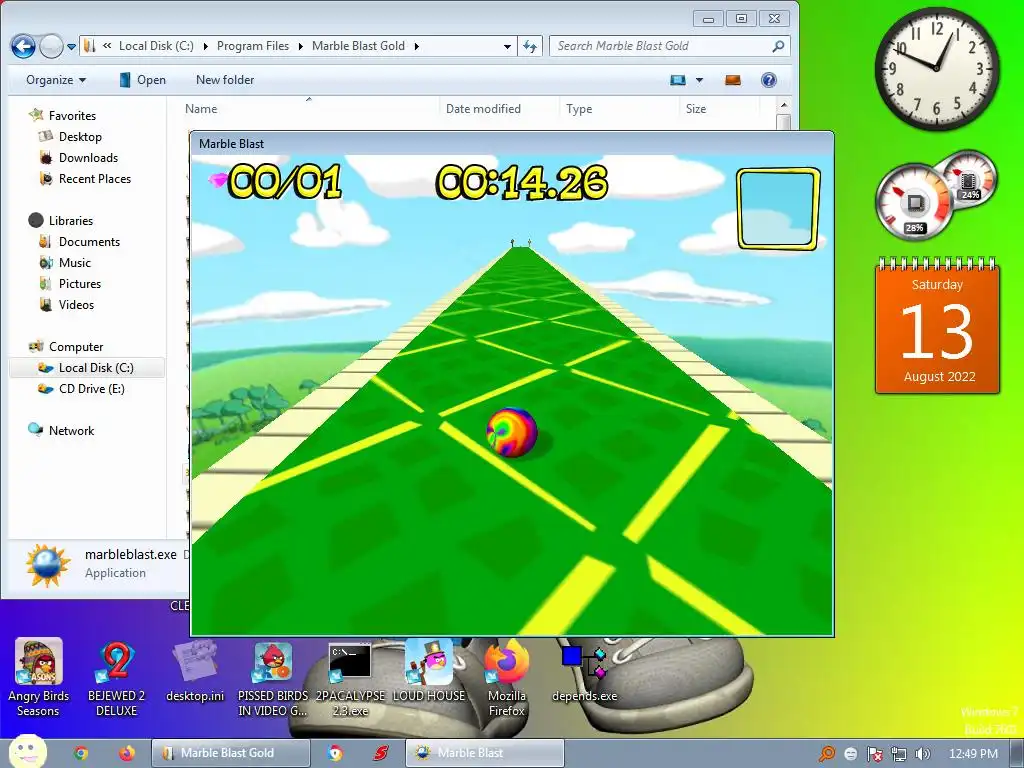
Task: Create a New folder
Action: [x=225, y=80]
